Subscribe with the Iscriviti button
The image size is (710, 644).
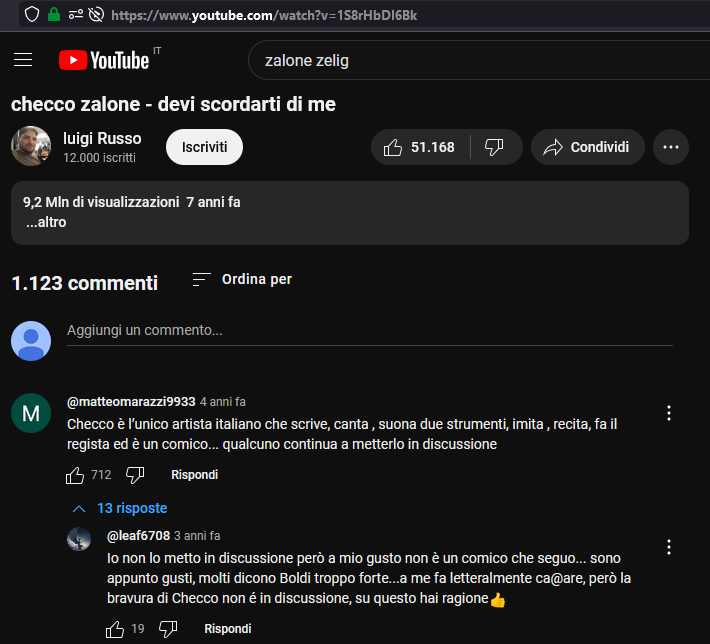(x=204, y=147)
